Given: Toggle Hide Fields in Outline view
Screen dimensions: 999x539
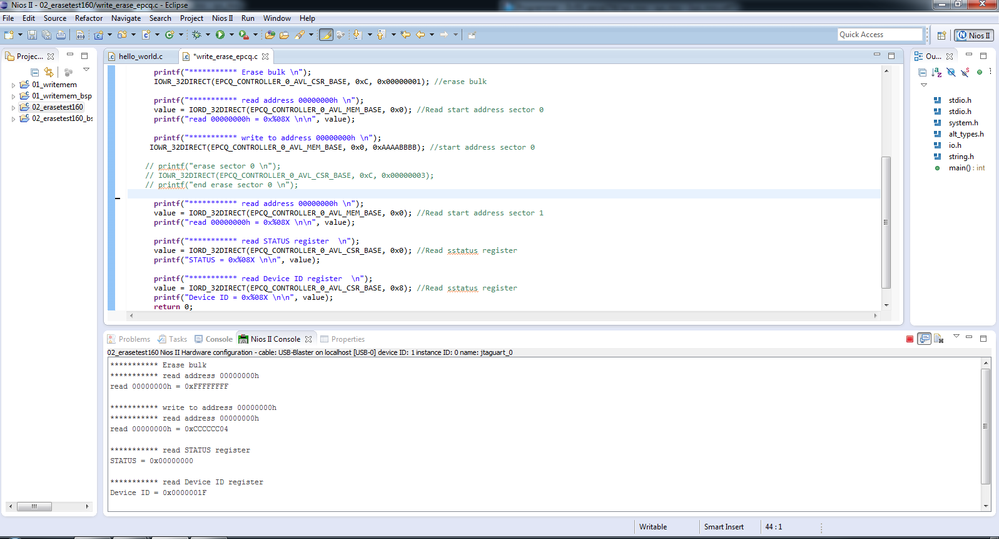Looking at the screenshot, I should [x=951, y=72].
